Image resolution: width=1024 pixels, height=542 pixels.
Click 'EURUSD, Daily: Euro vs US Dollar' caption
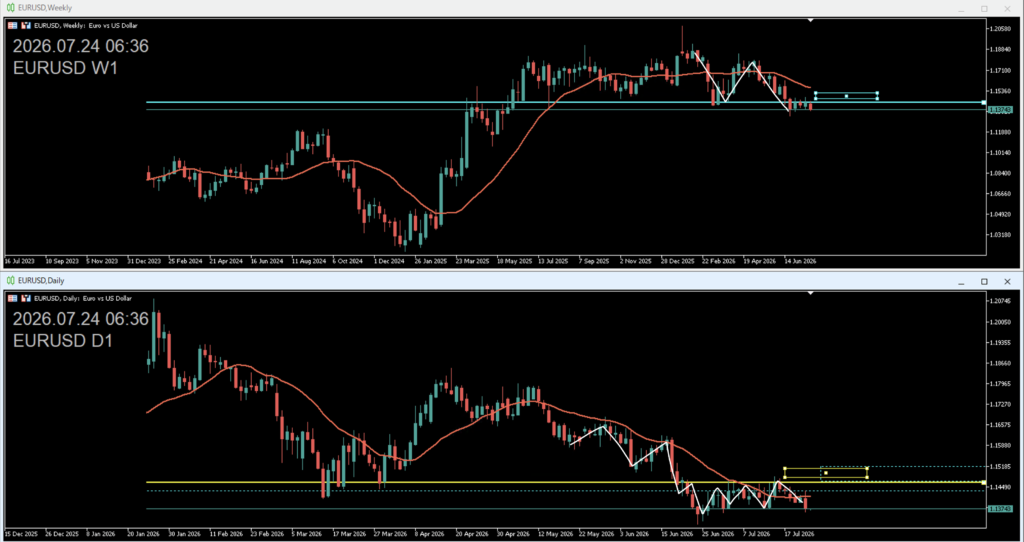coord(83,298)
